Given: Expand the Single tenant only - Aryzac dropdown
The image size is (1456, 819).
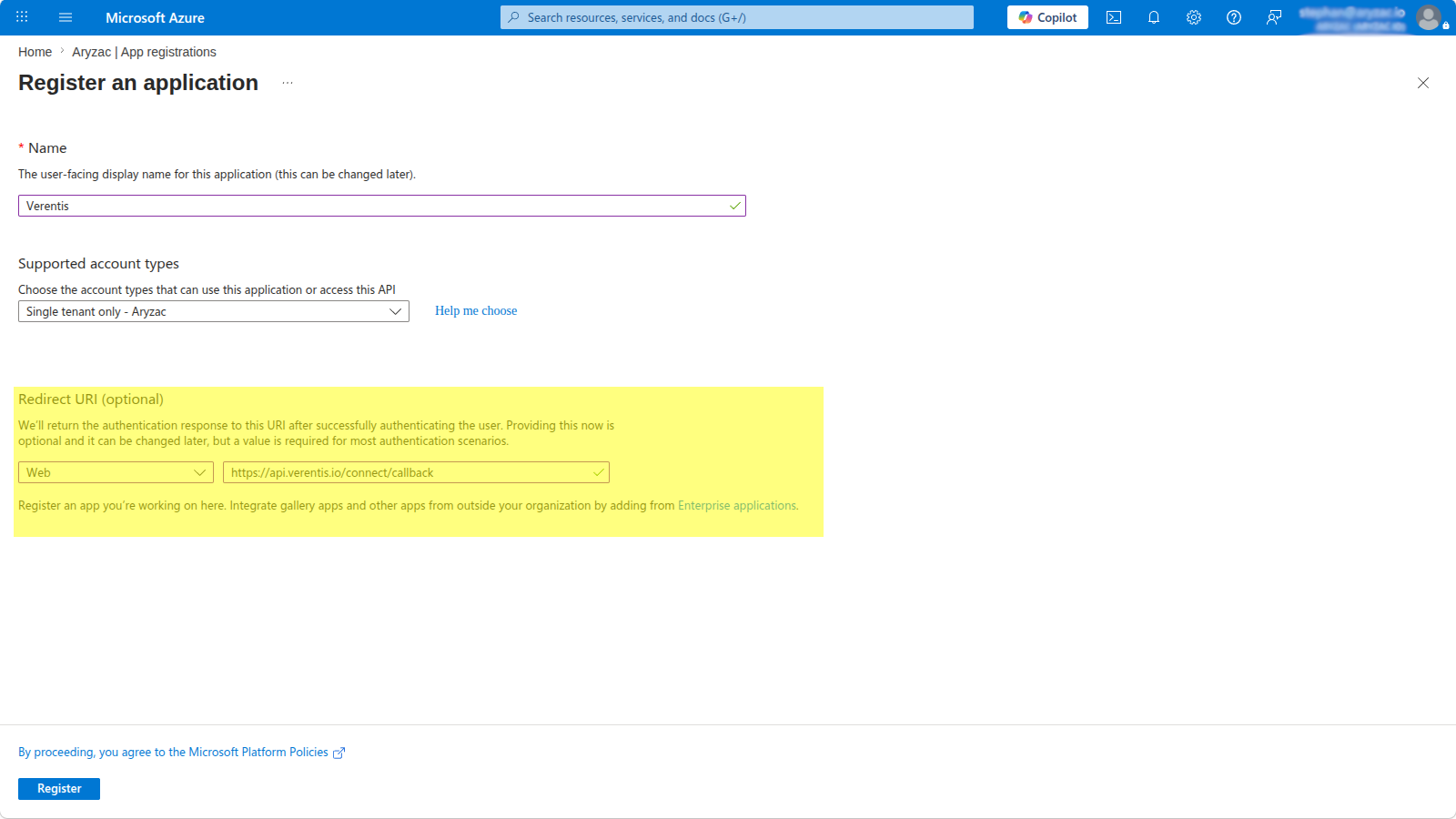Looking at the screenshot, I should click(x=214, y=311).
